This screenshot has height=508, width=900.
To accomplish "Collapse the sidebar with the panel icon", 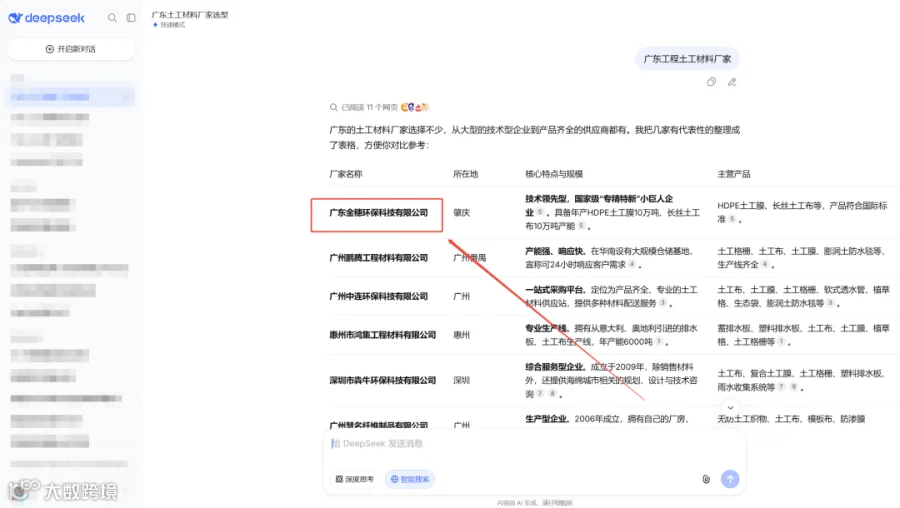I will [131, 18].
